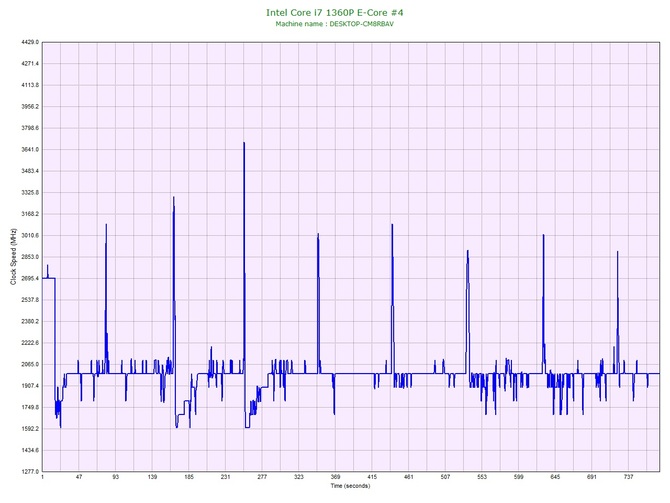
Task: Select the 185 second mark on time axis
Action: pyautogui.click(x=189, y=478)
